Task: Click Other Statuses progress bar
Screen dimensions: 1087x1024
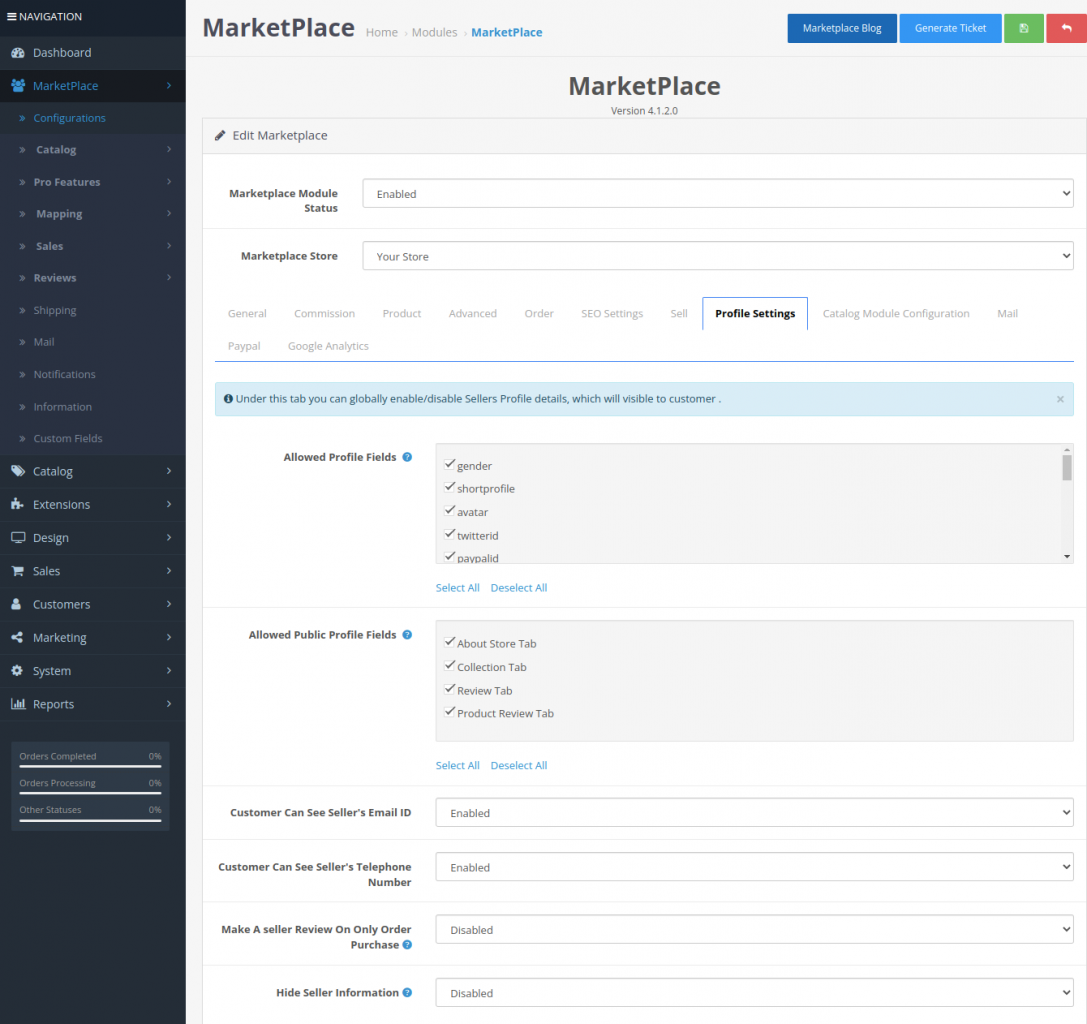Action: coord(90,820)
